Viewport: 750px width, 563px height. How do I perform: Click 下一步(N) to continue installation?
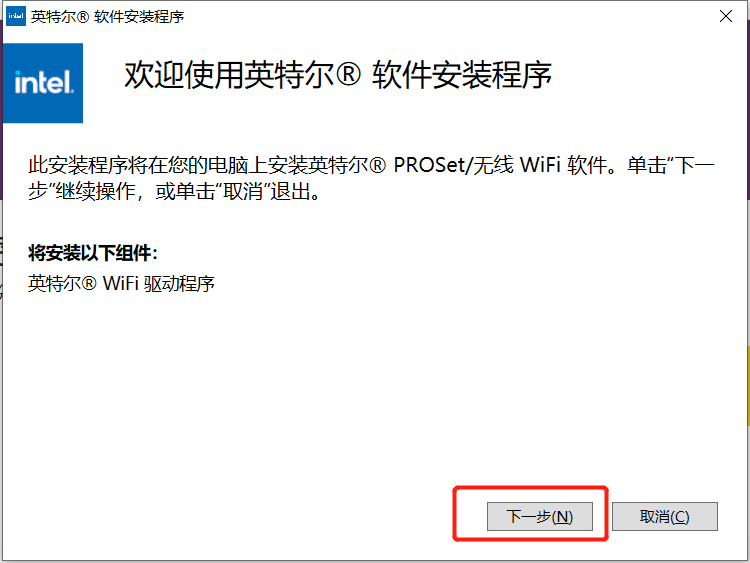click(x=540, y=516)
